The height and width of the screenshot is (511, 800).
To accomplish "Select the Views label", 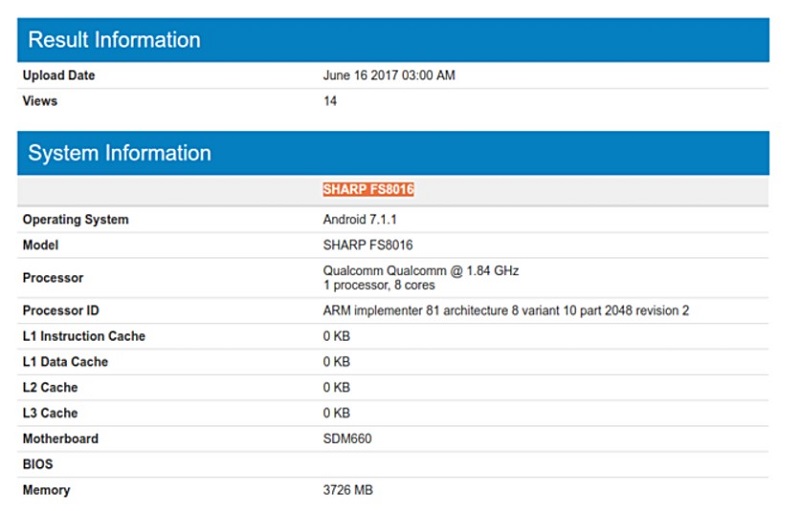I will tap(40, 101).
